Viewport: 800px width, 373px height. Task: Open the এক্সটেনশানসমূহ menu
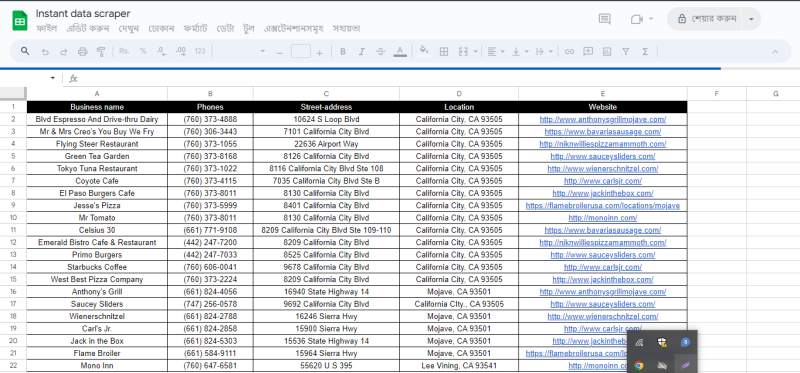tap(294, 29)
